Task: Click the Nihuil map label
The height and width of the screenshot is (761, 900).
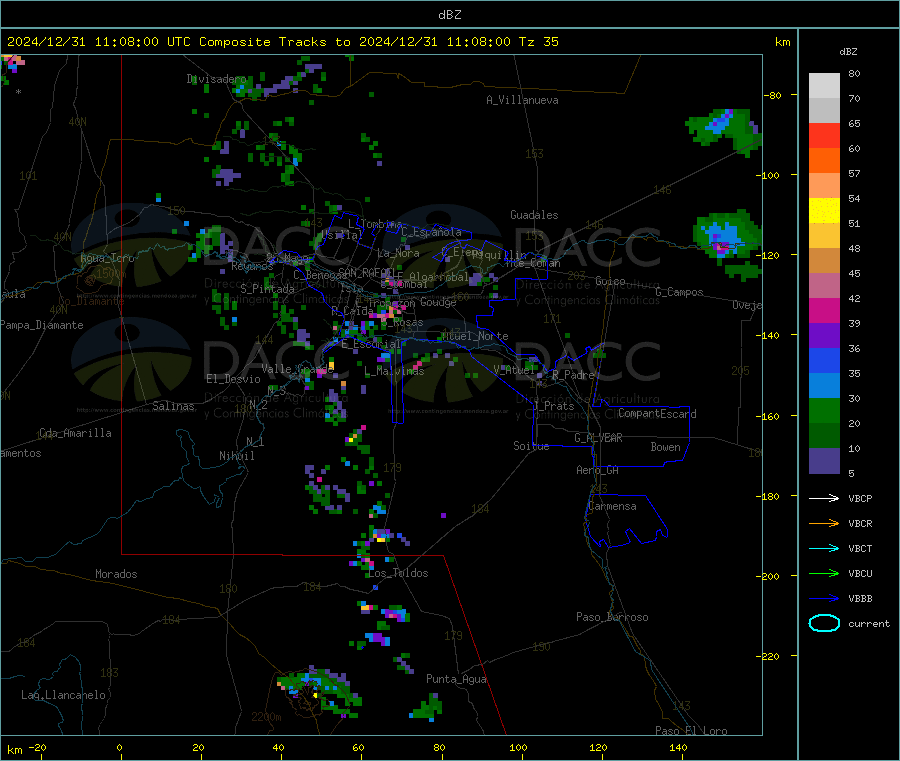Action: click(236, 456)
